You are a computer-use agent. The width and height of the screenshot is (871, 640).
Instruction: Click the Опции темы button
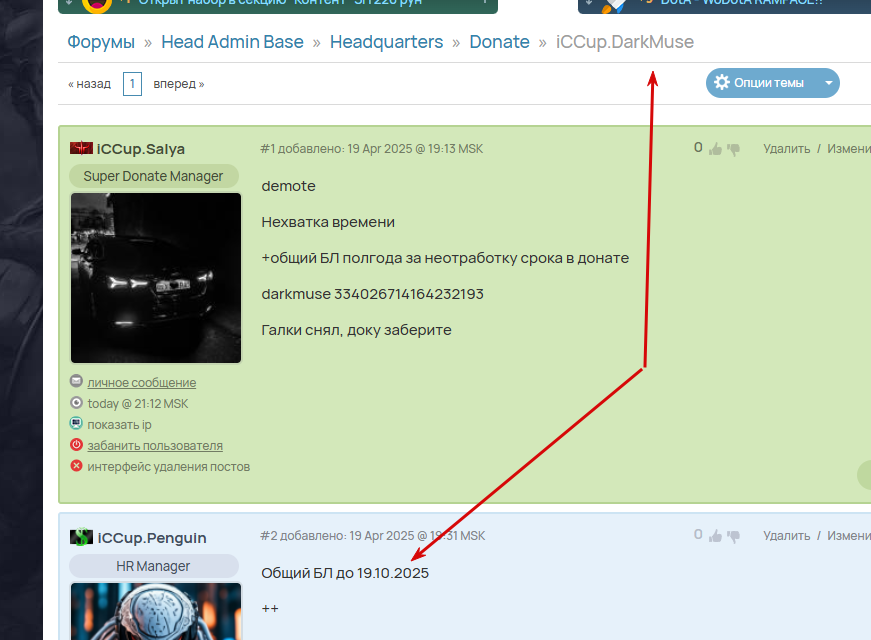point(773,83)
